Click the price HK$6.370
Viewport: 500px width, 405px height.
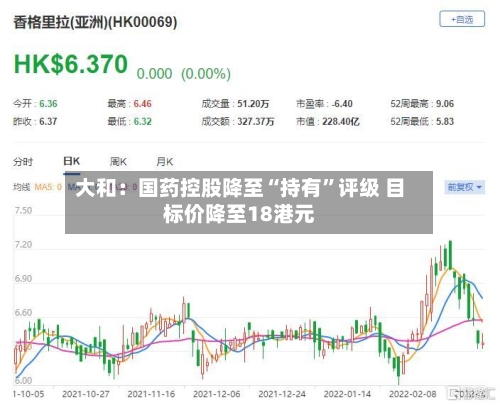pyautogui.click(x=71, y=64)
